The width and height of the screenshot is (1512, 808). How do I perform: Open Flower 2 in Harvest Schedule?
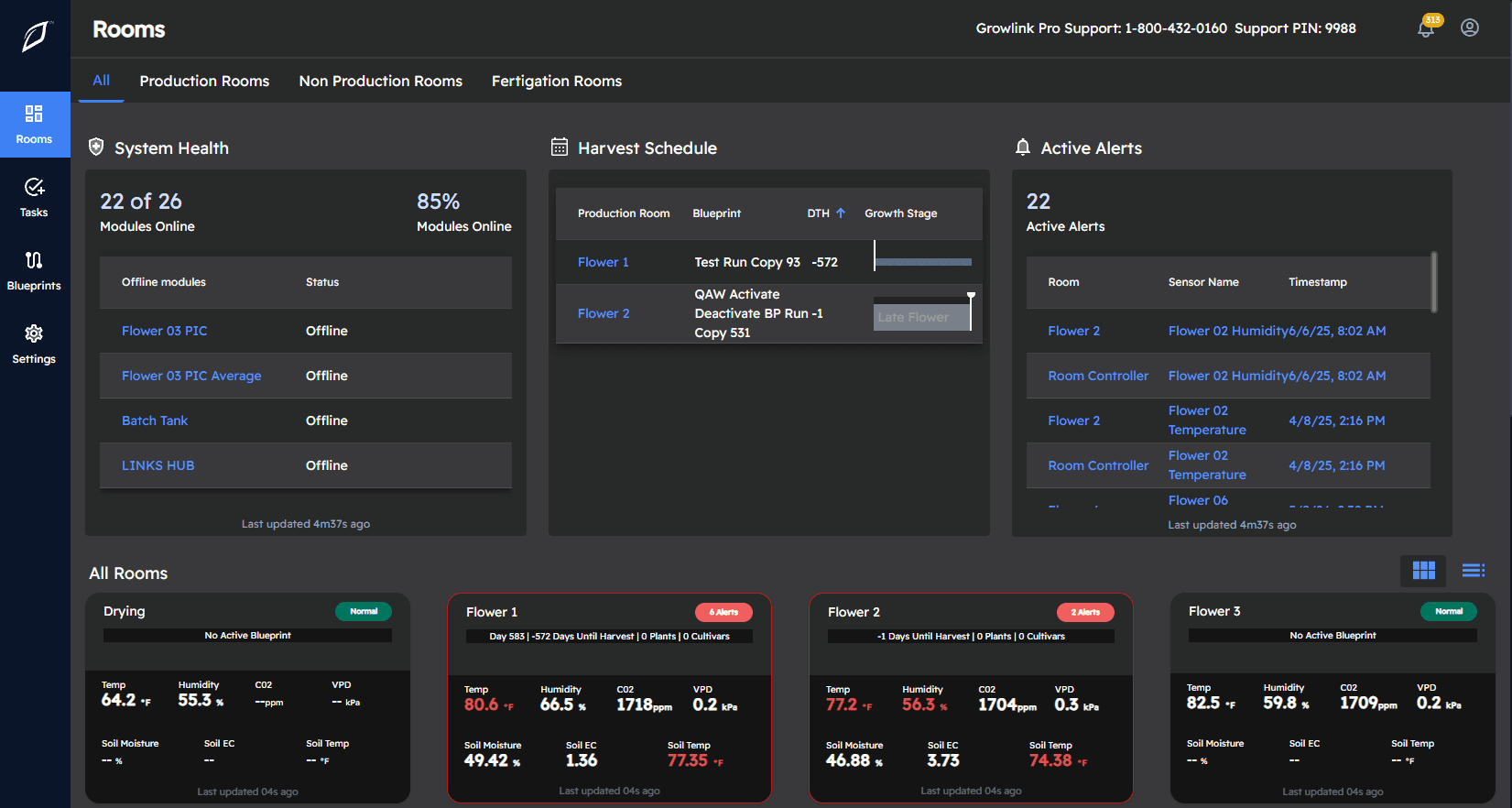point(604,313)
